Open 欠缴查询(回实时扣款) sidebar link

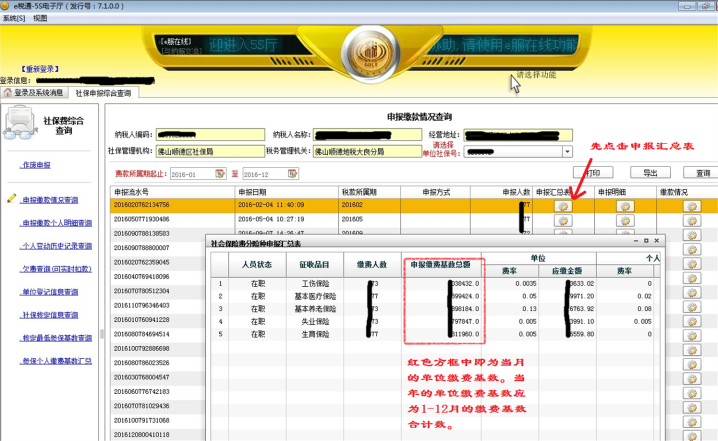[56, 267]
